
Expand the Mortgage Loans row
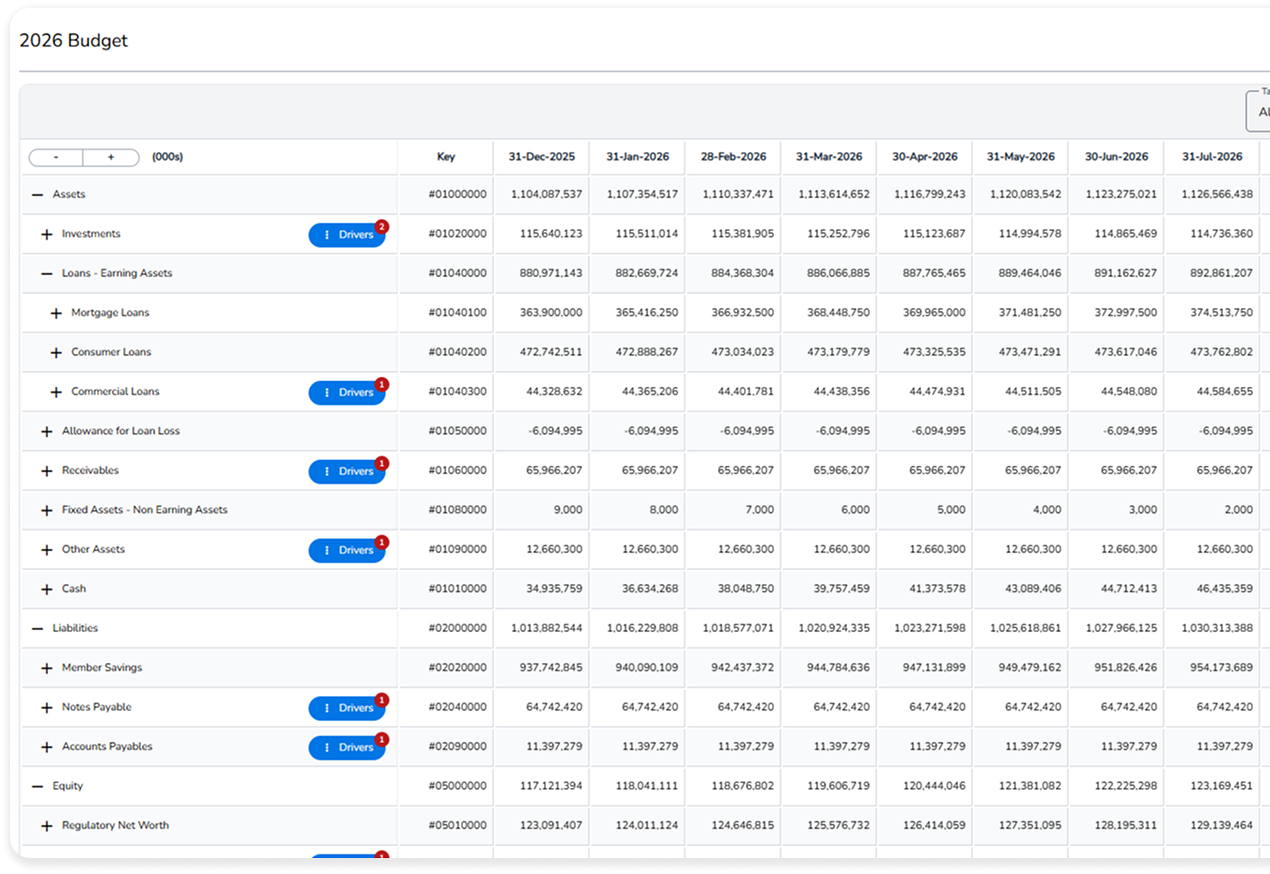pos(56,313)
